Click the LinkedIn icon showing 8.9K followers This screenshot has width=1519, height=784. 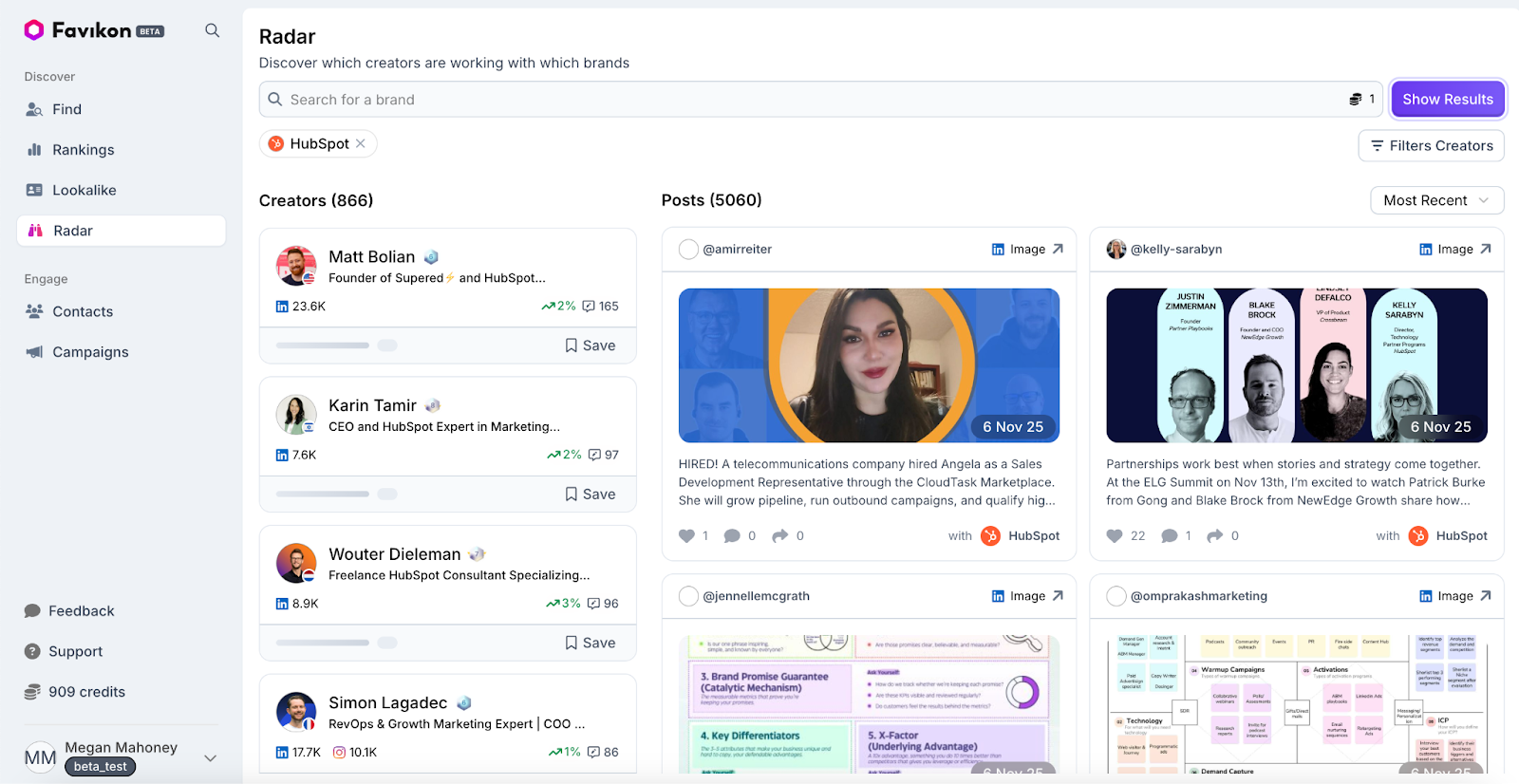pos(282,604)
